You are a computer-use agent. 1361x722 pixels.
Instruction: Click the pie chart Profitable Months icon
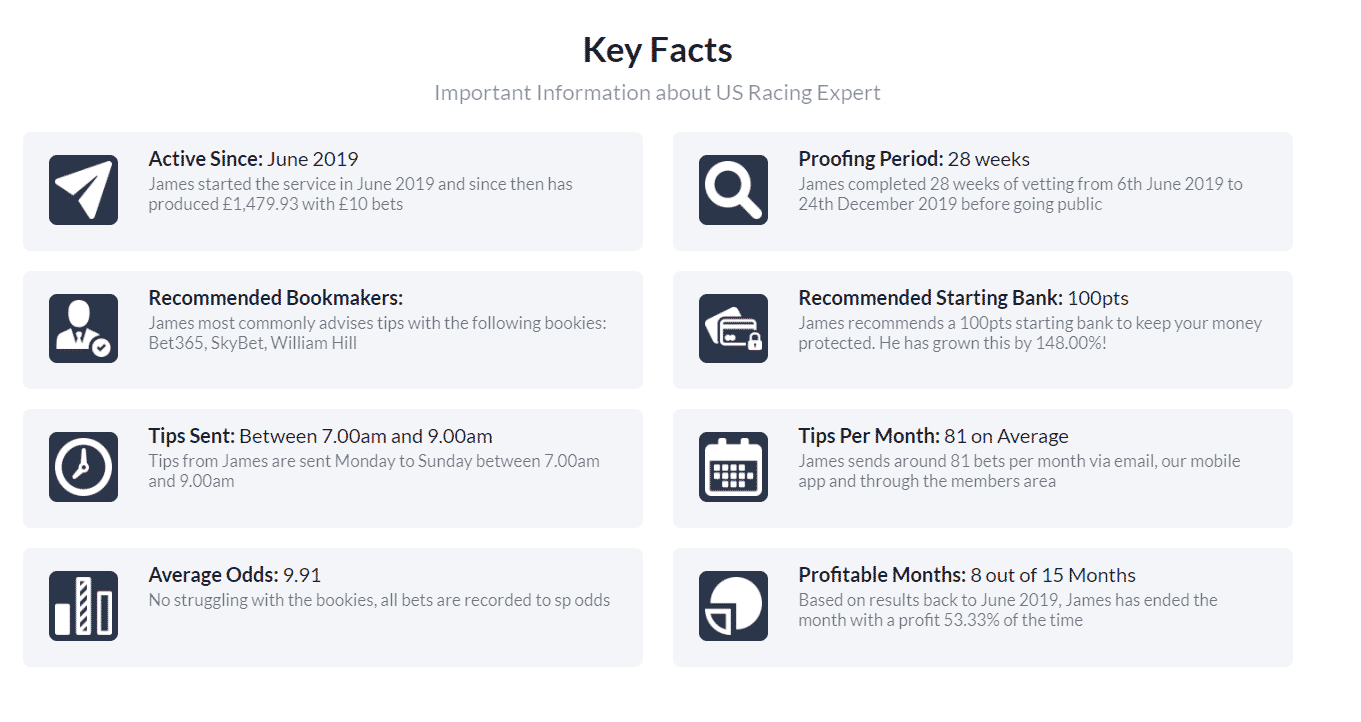tap(733, 606)
